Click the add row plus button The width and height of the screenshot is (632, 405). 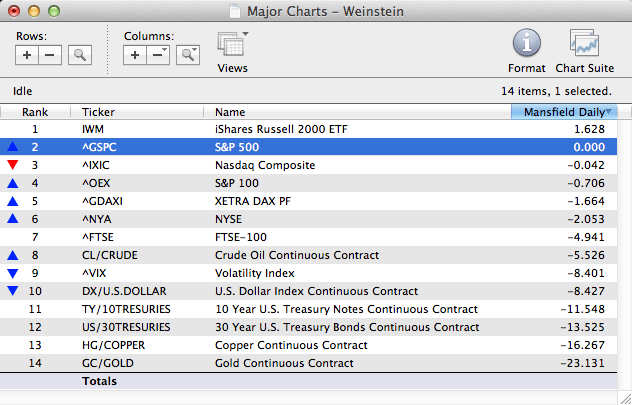(28, 55)
